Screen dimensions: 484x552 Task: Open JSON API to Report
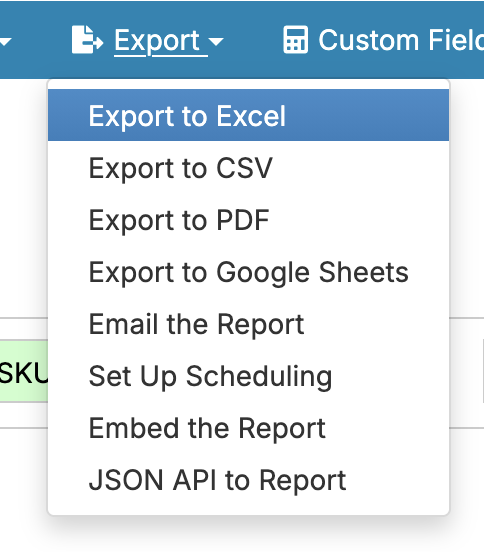(249, 481)
